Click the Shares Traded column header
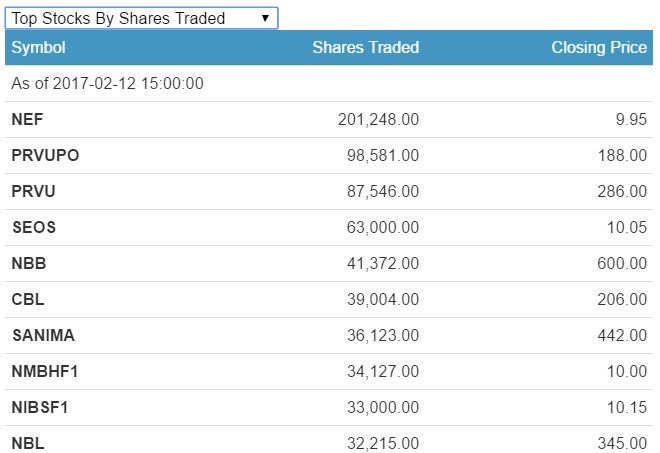Viewport: 660px width, 453px height. (365, 47)
